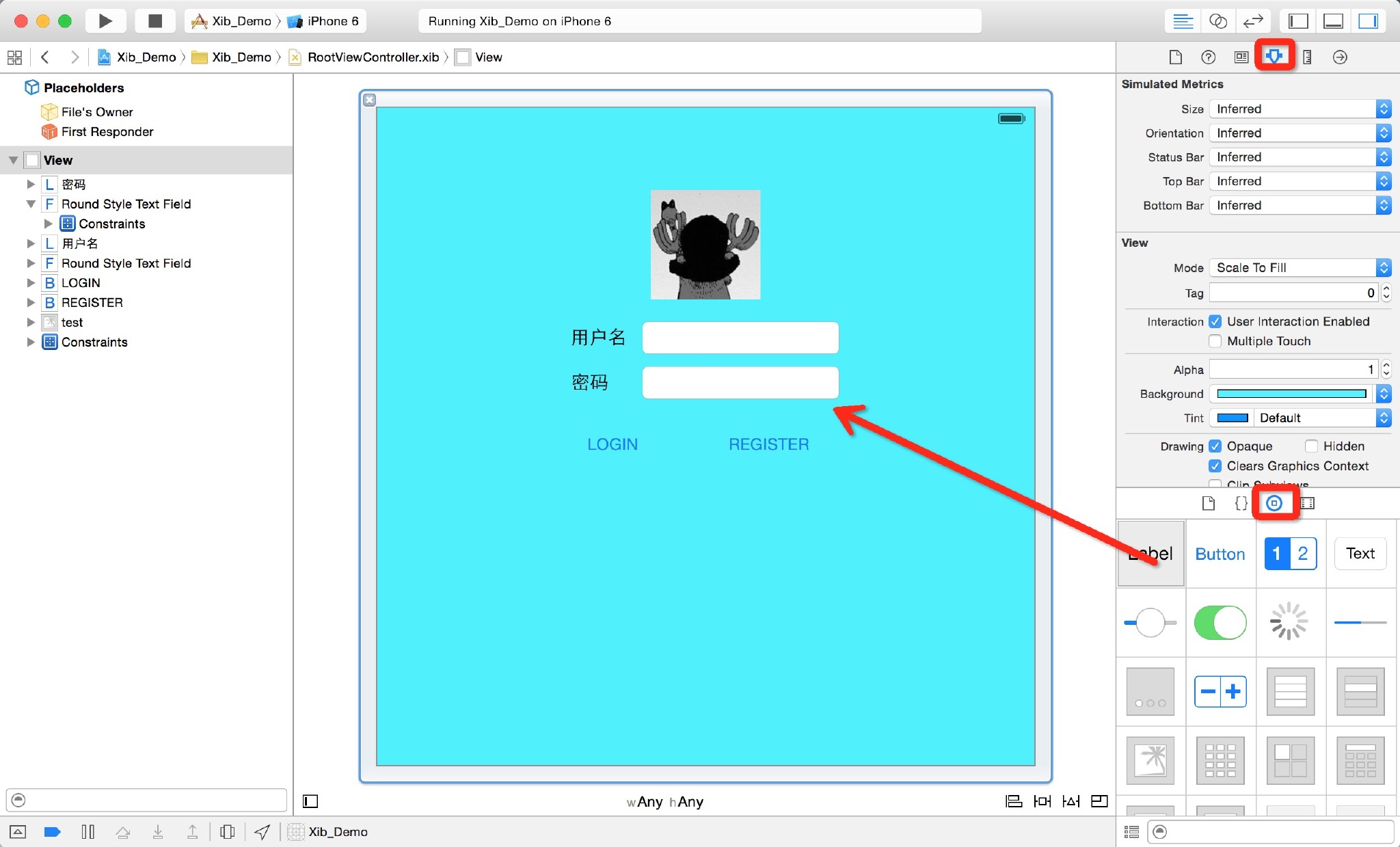The height and width of the screenshot is (847, 1400).
Task: Show the Code Snippet library
Action: pos(1241,503)
